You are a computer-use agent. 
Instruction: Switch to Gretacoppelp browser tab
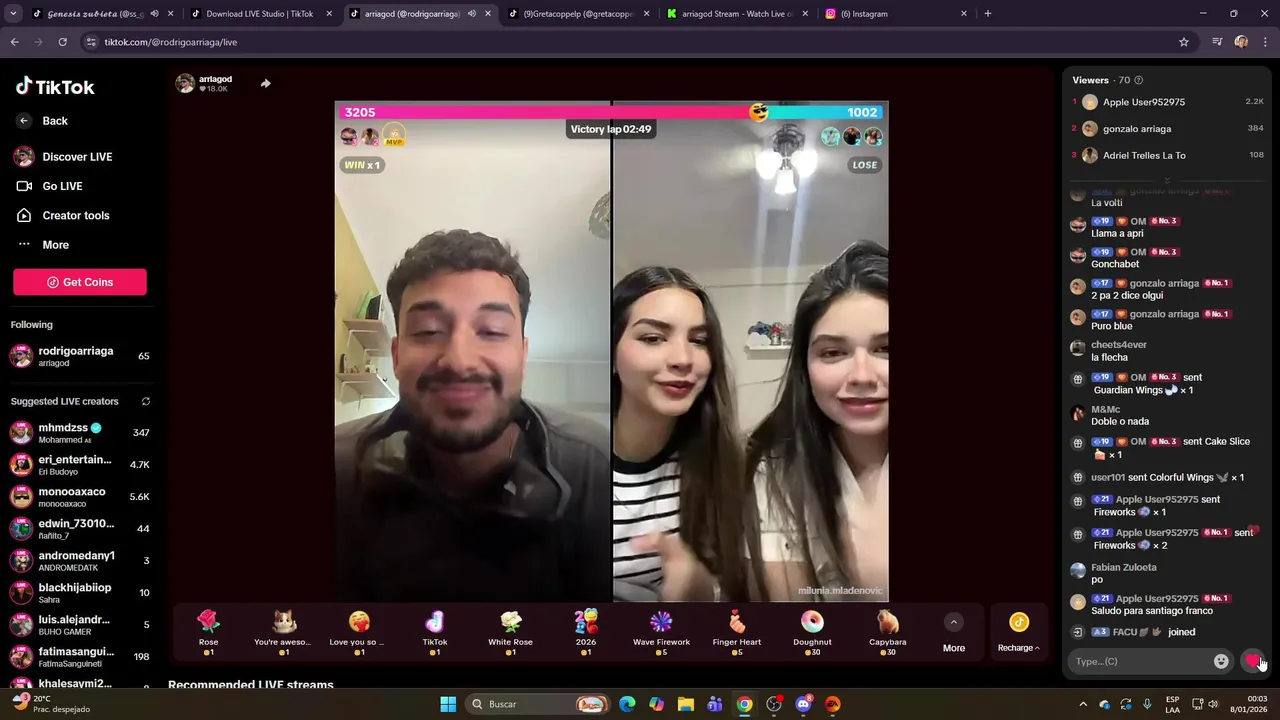pyautogui.click(x=578, y=14)
